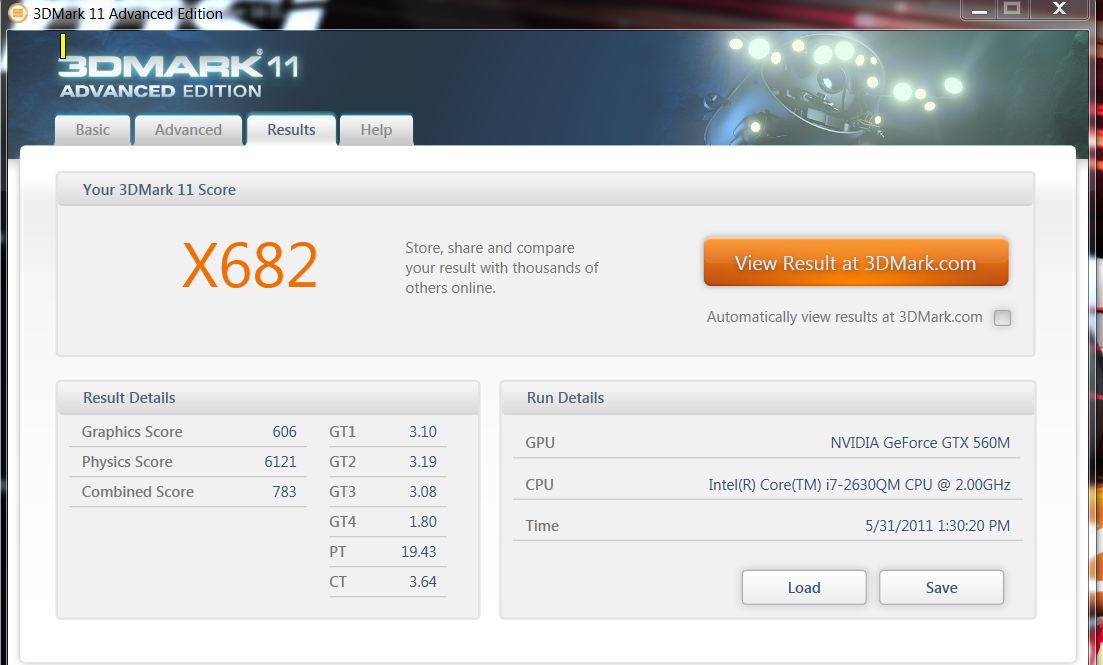
Task: Click the Time row label in Run Details
Action: (x=542, y=526)
